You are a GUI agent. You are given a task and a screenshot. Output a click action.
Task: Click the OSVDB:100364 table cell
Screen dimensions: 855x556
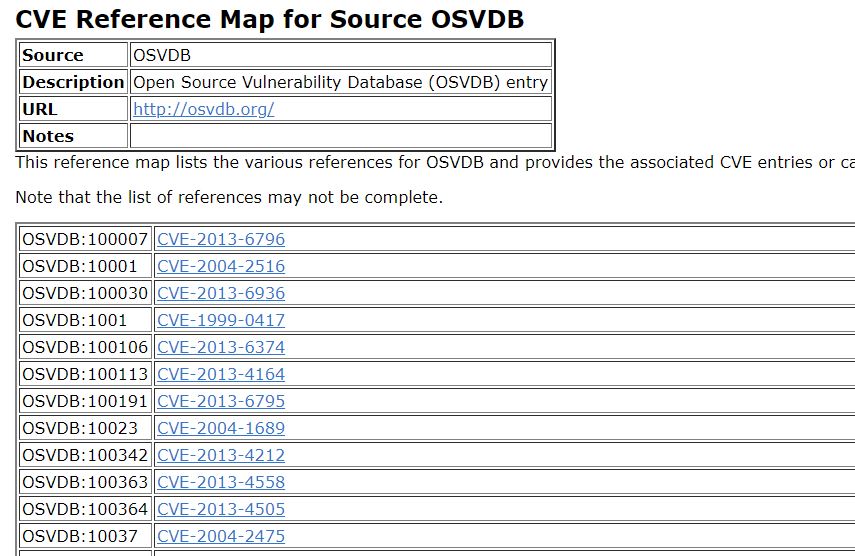coord(85,509)
